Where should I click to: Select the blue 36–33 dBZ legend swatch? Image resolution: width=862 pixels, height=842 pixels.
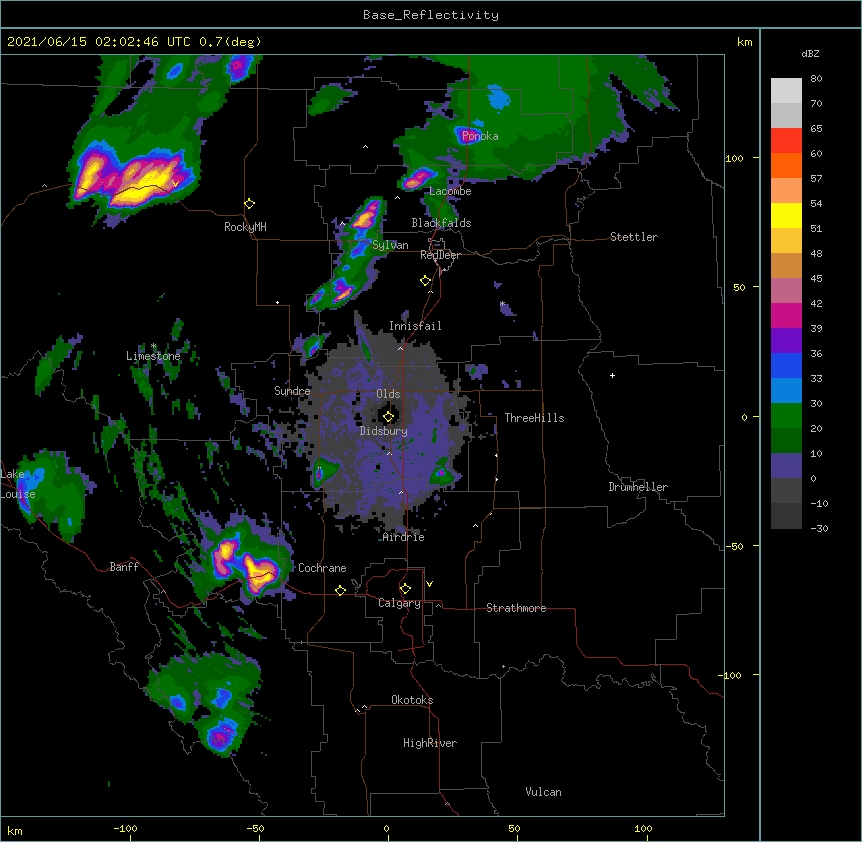coord(786,365)
